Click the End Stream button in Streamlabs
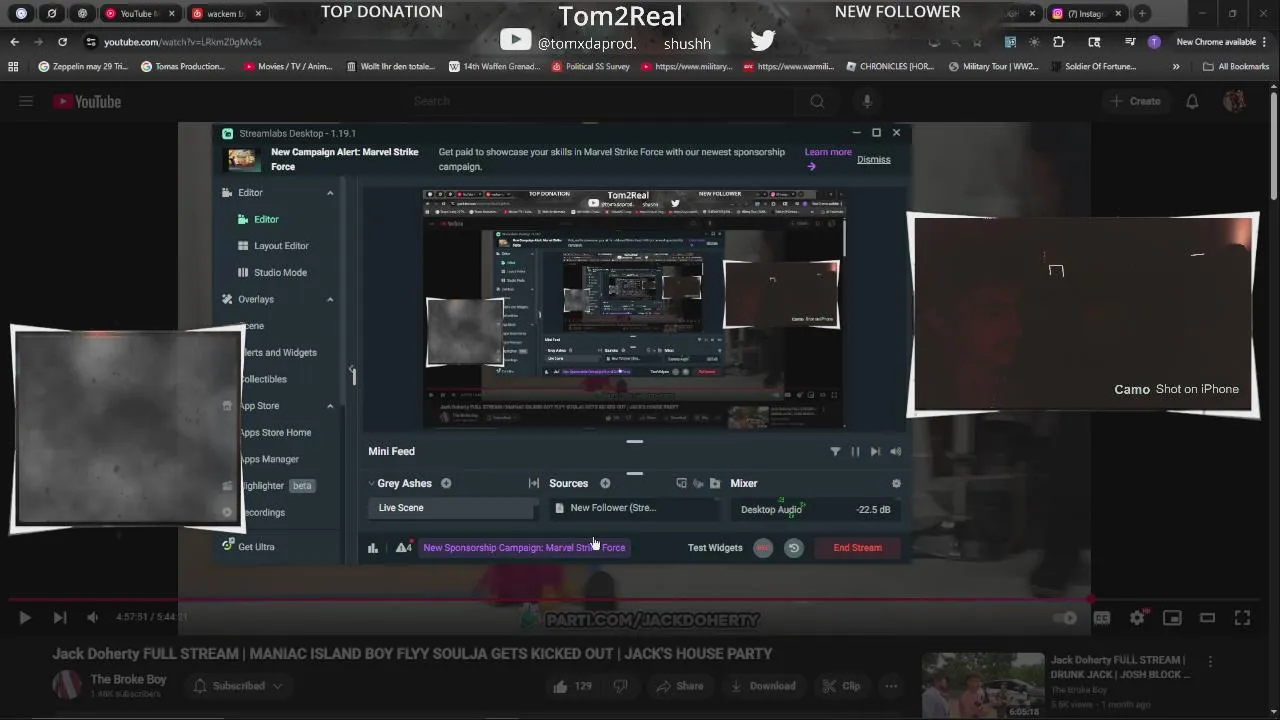The width and height of the screenshot is (1280, 720). 857,547
